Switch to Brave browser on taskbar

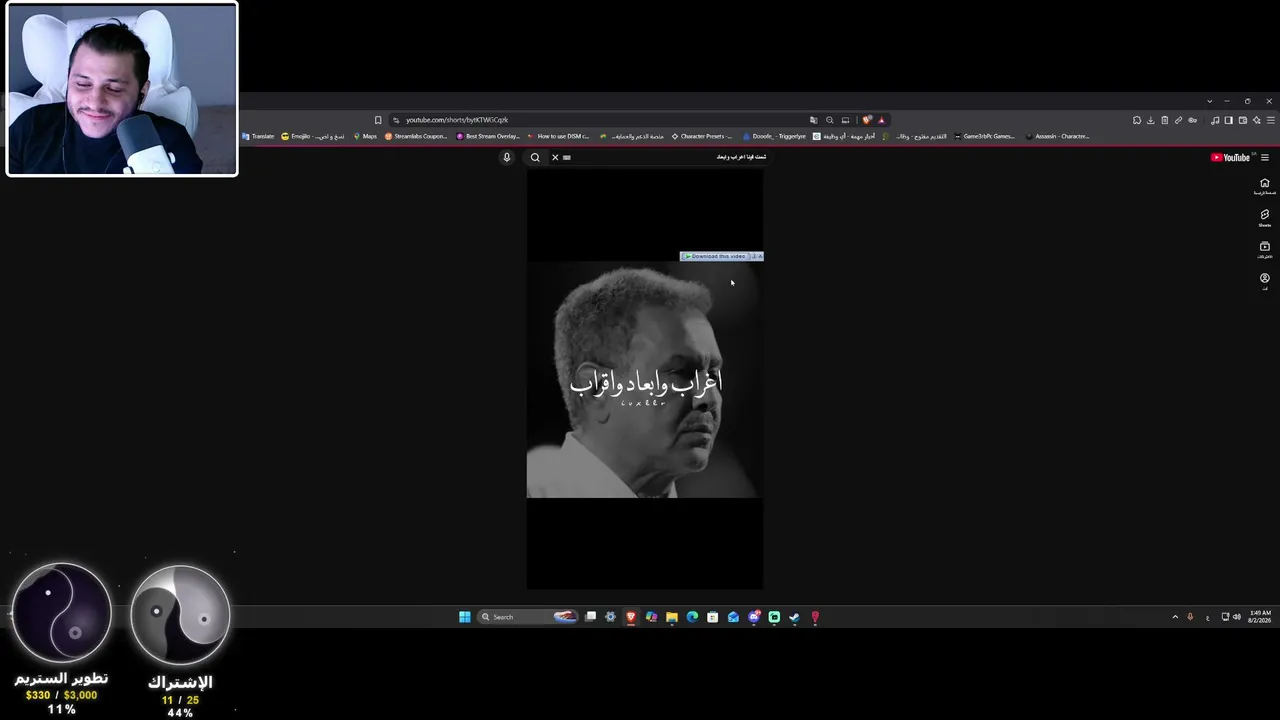point(631,617)
